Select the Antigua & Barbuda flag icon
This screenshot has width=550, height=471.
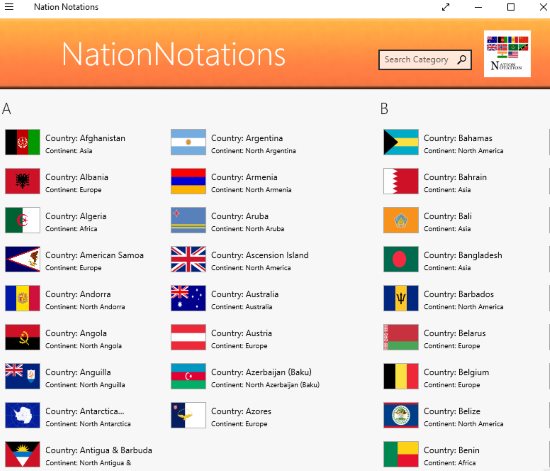click(22, 454)
